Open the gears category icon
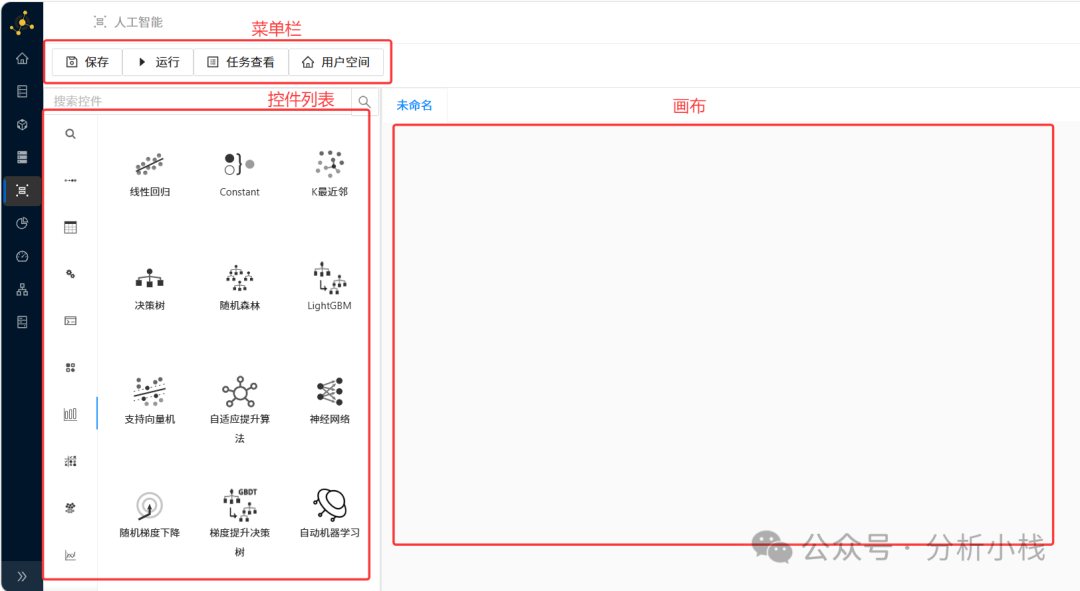 70,274
